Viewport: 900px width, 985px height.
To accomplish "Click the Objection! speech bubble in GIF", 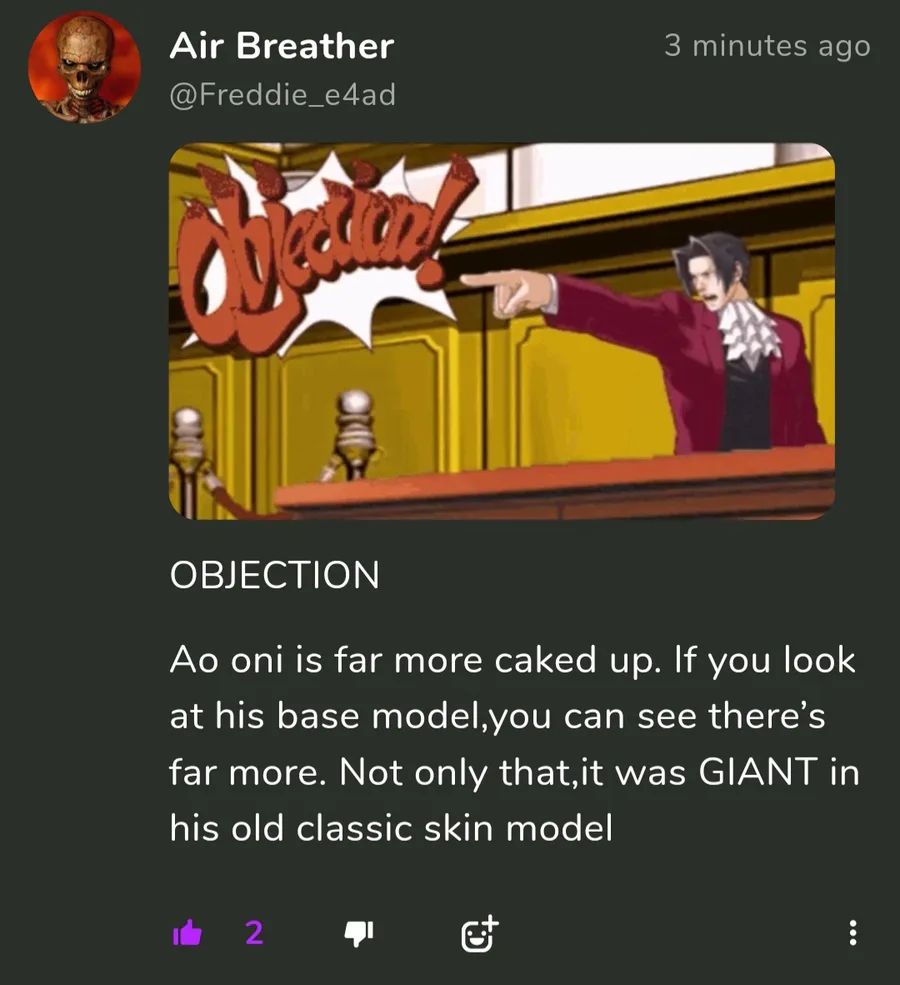I will click(320, 249).
